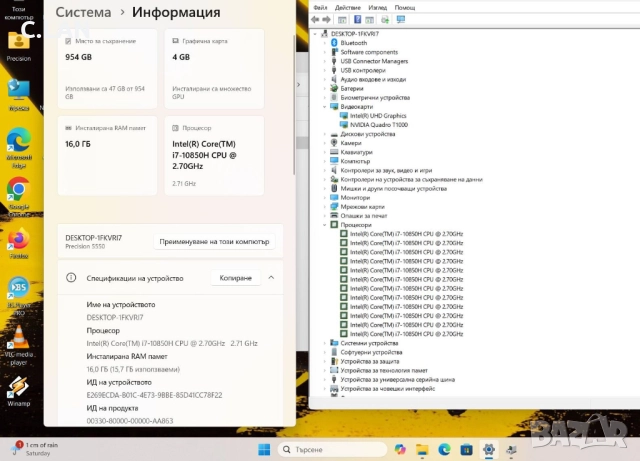Open Copilot from the taskbar

(400, 449)
